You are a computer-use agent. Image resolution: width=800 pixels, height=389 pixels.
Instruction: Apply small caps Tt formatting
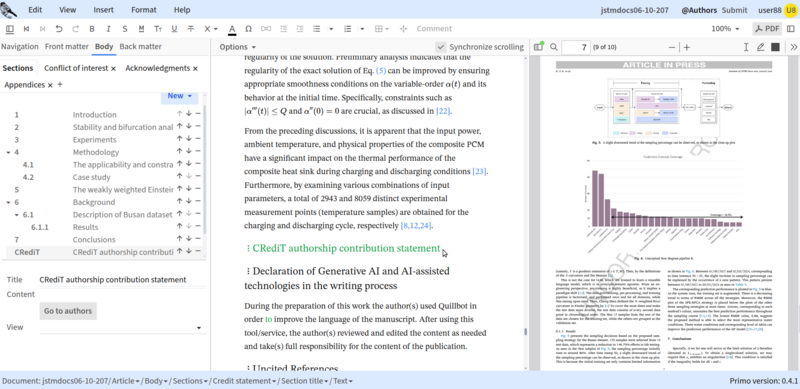point(158,29)
